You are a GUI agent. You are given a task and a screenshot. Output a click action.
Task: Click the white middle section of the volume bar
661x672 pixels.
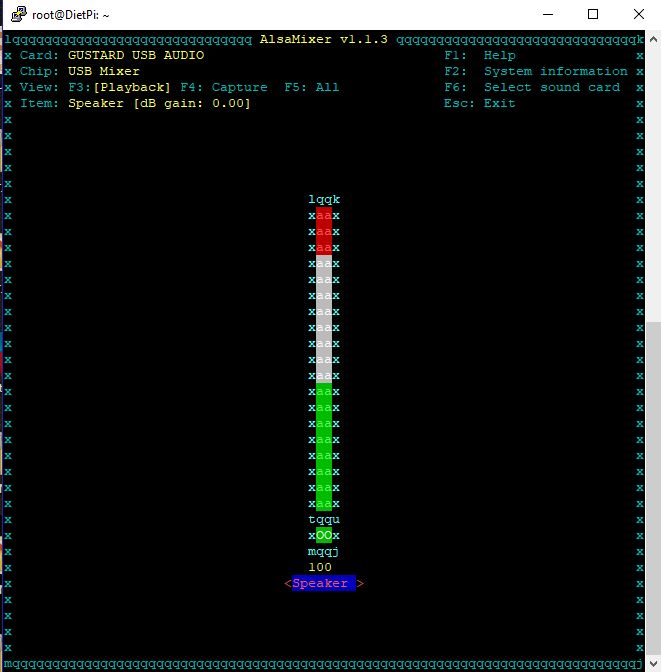pos(324,318)
